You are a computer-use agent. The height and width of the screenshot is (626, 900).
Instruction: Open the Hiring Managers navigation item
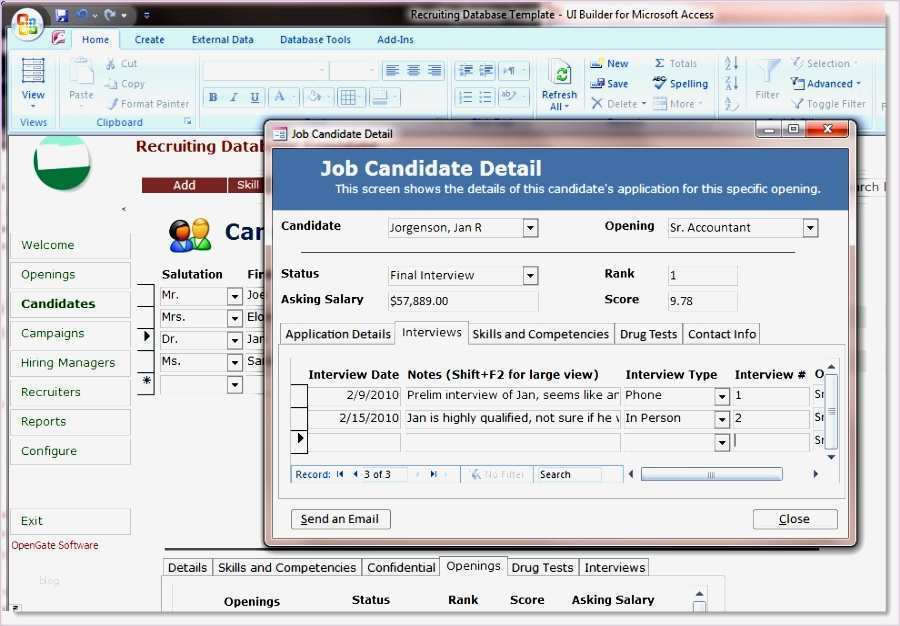(70, 363)
